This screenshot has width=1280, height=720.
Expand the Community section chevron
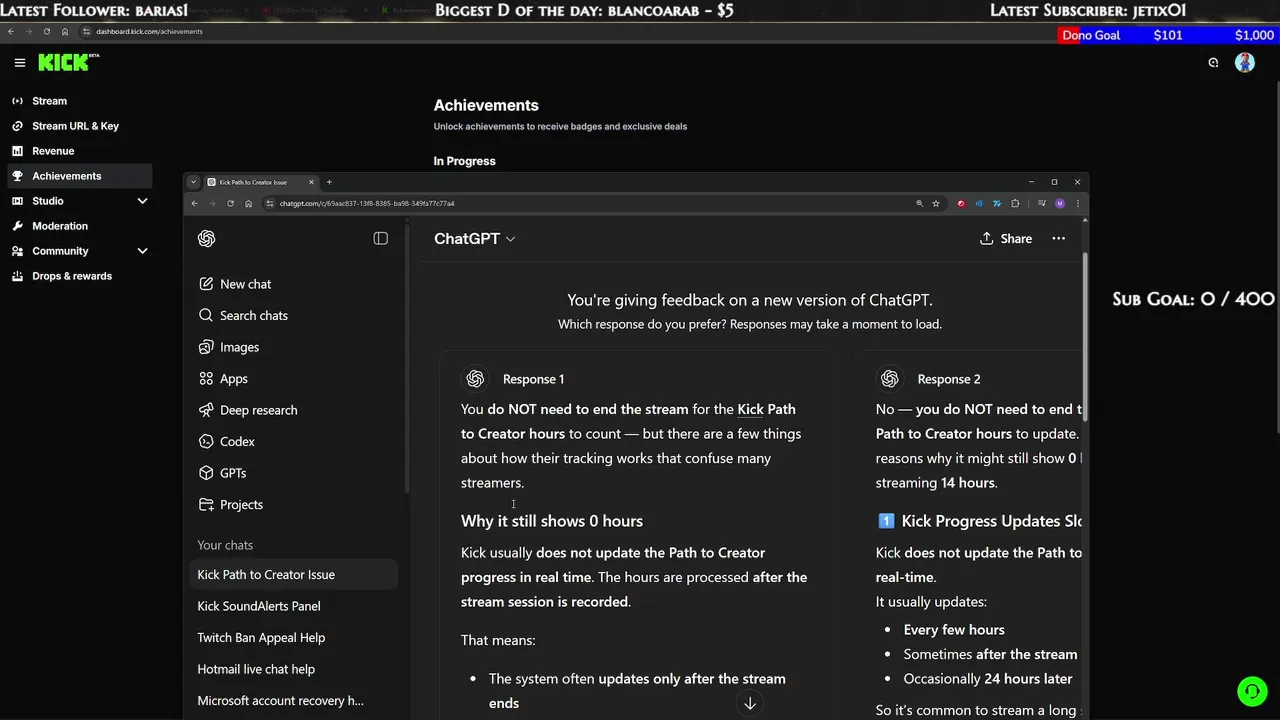tap(142, 251)
